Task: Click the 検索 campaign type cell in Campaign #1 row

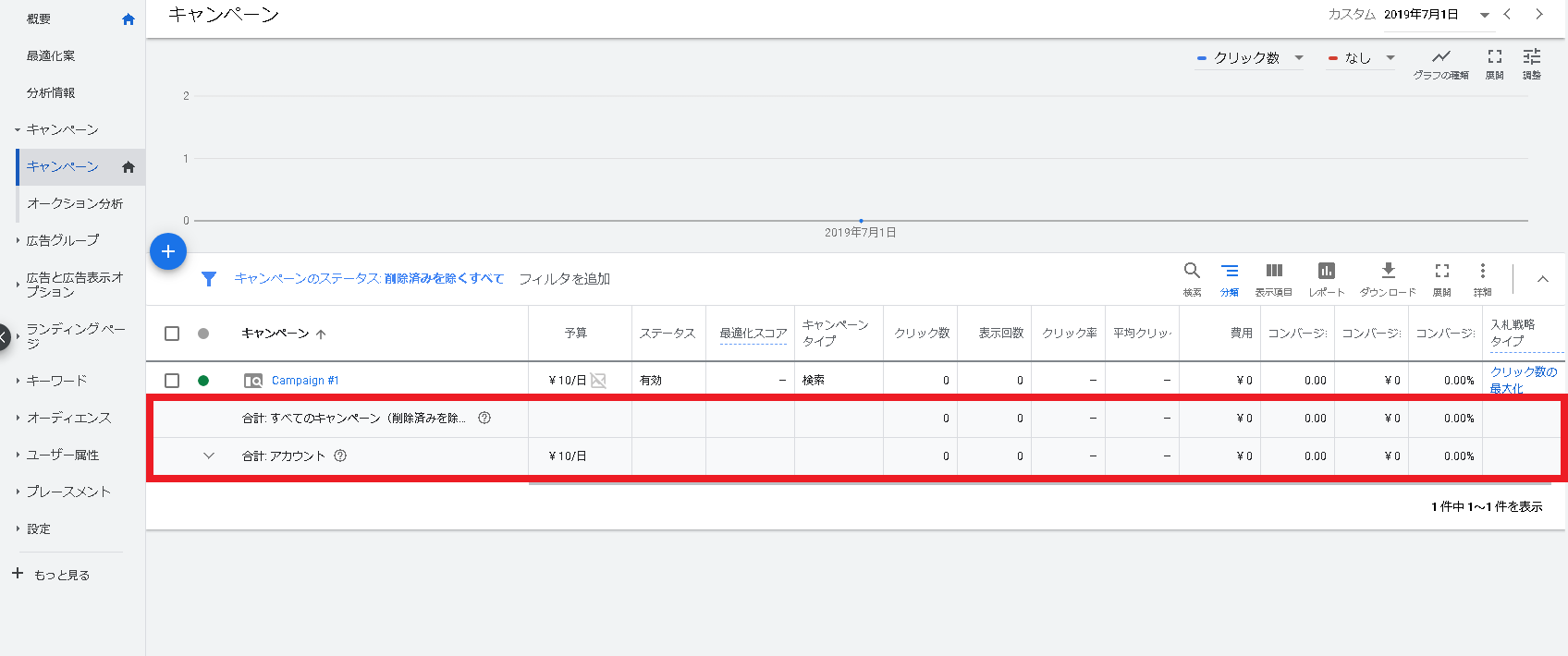Action: [x=814, y=381]
